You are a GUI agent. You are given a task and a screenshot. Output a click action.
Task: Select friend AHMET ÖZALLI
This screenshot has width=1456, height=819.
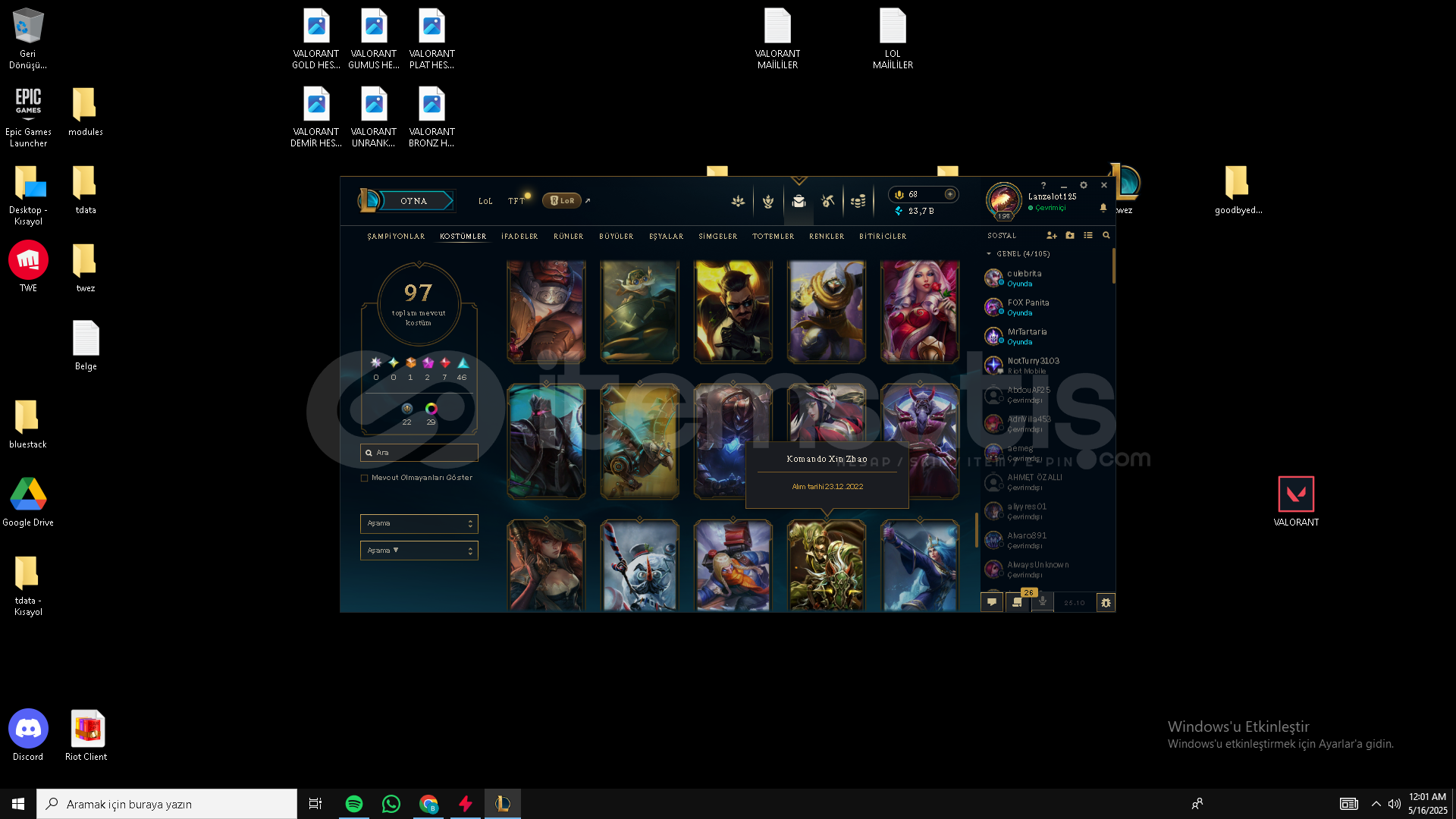(x=1046, y=482)
